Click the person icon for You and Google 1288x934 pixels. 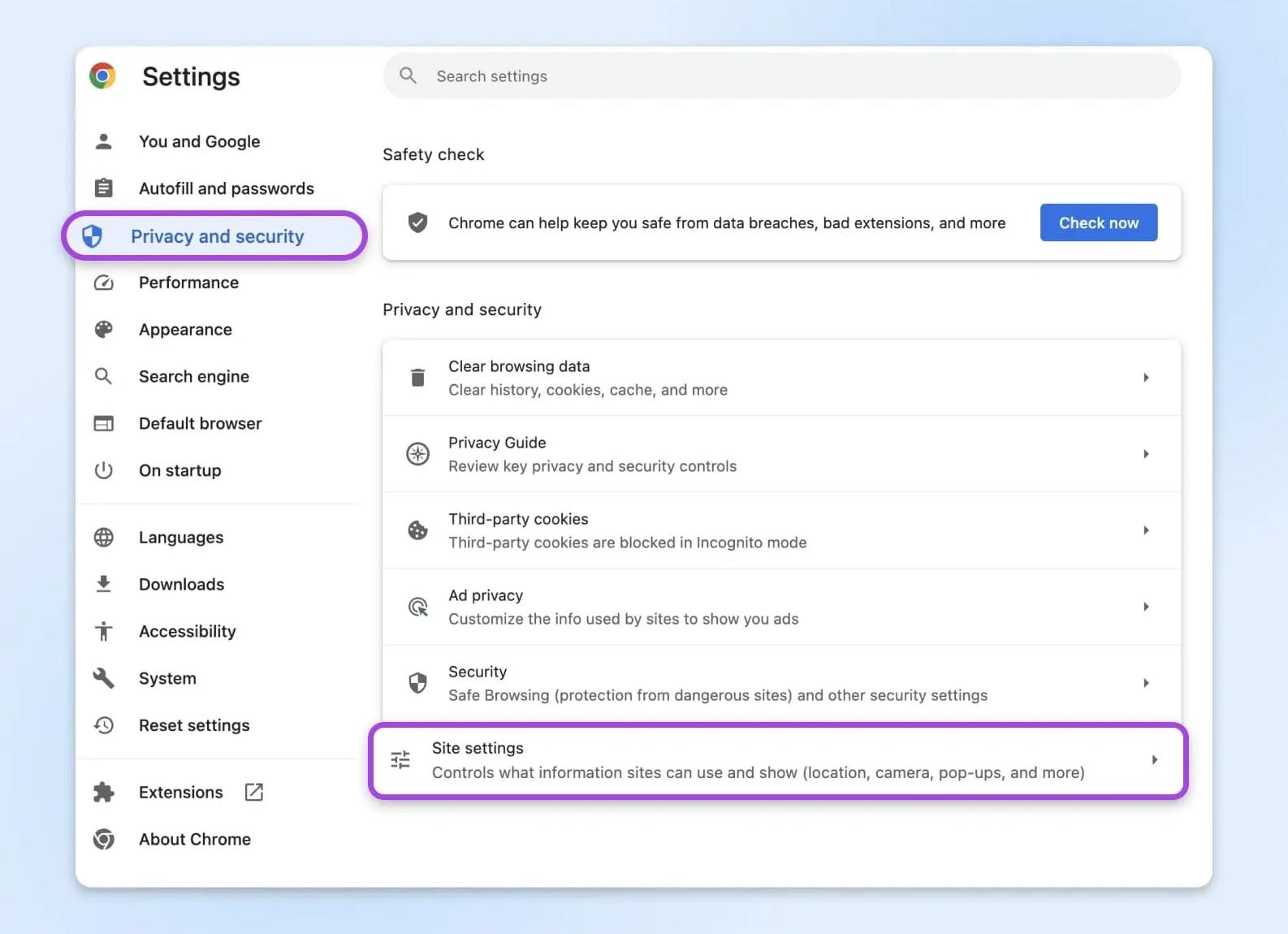pos(103,141)
